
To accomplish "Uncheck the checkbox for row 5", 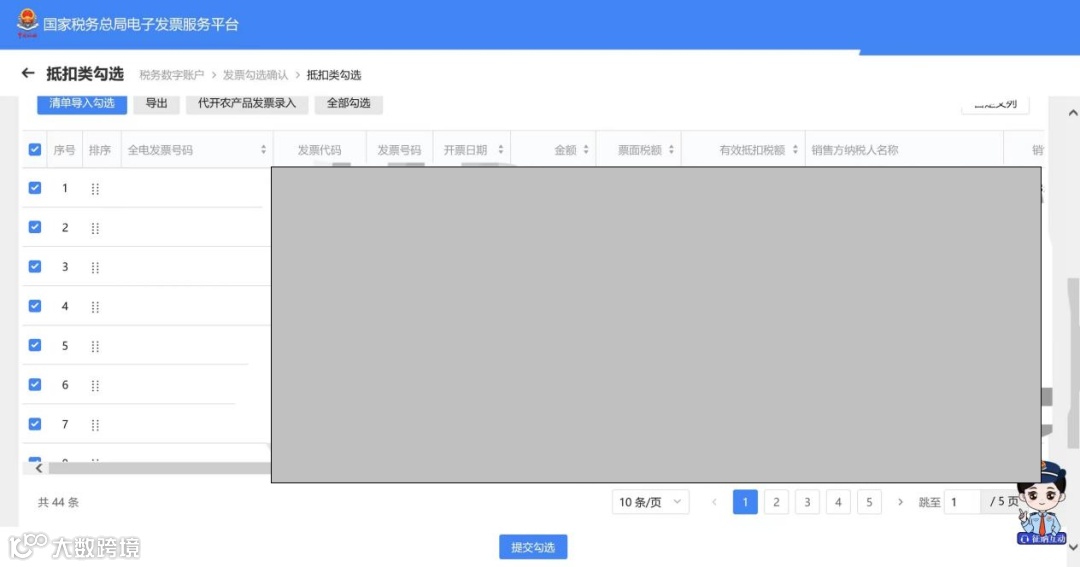I will (x=35, y=344).
